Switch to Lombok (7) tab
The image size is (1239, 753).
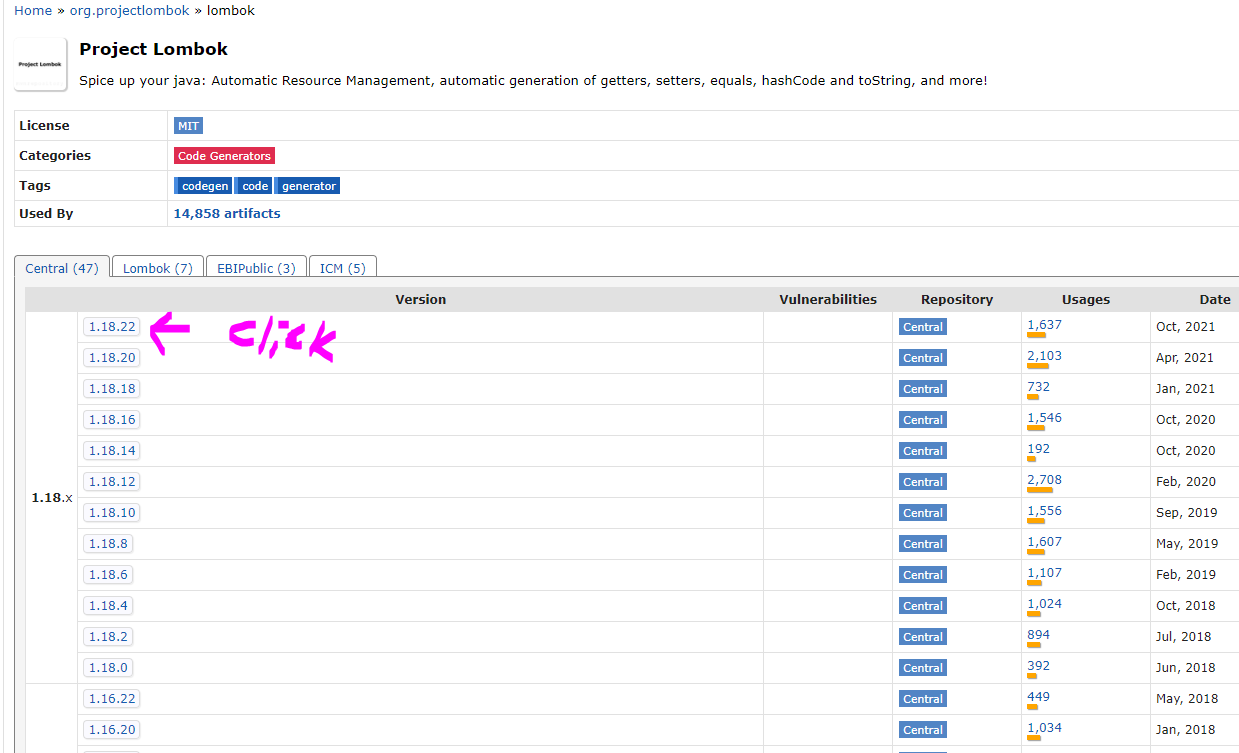click(158, 268)
